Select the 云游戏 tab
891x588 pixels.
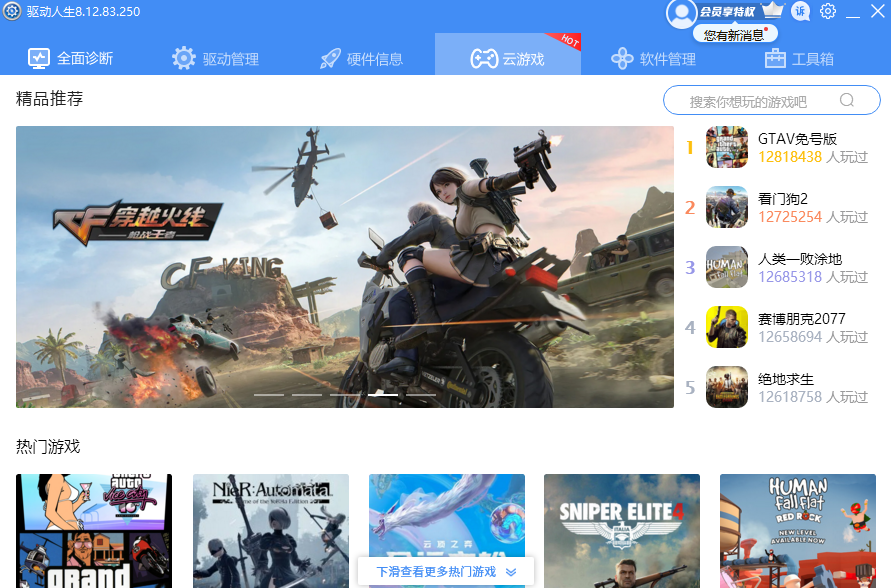point(507,55)
